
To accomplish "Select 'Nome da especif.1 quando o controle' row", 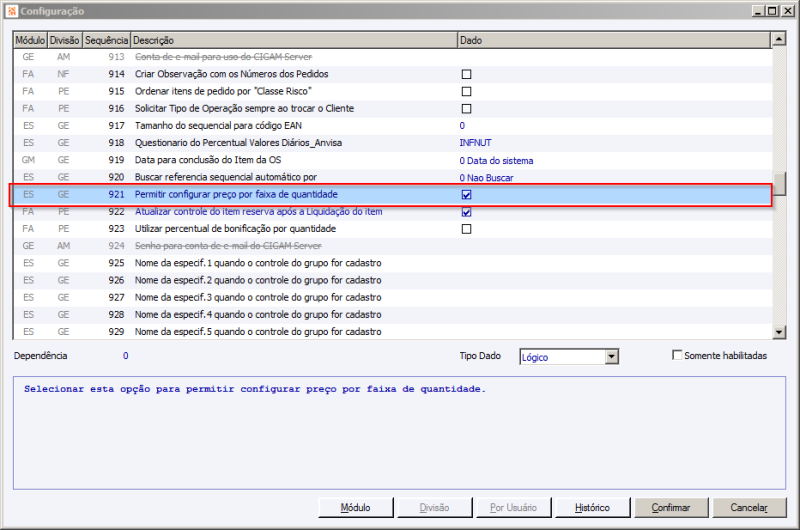I will [392, 263].
